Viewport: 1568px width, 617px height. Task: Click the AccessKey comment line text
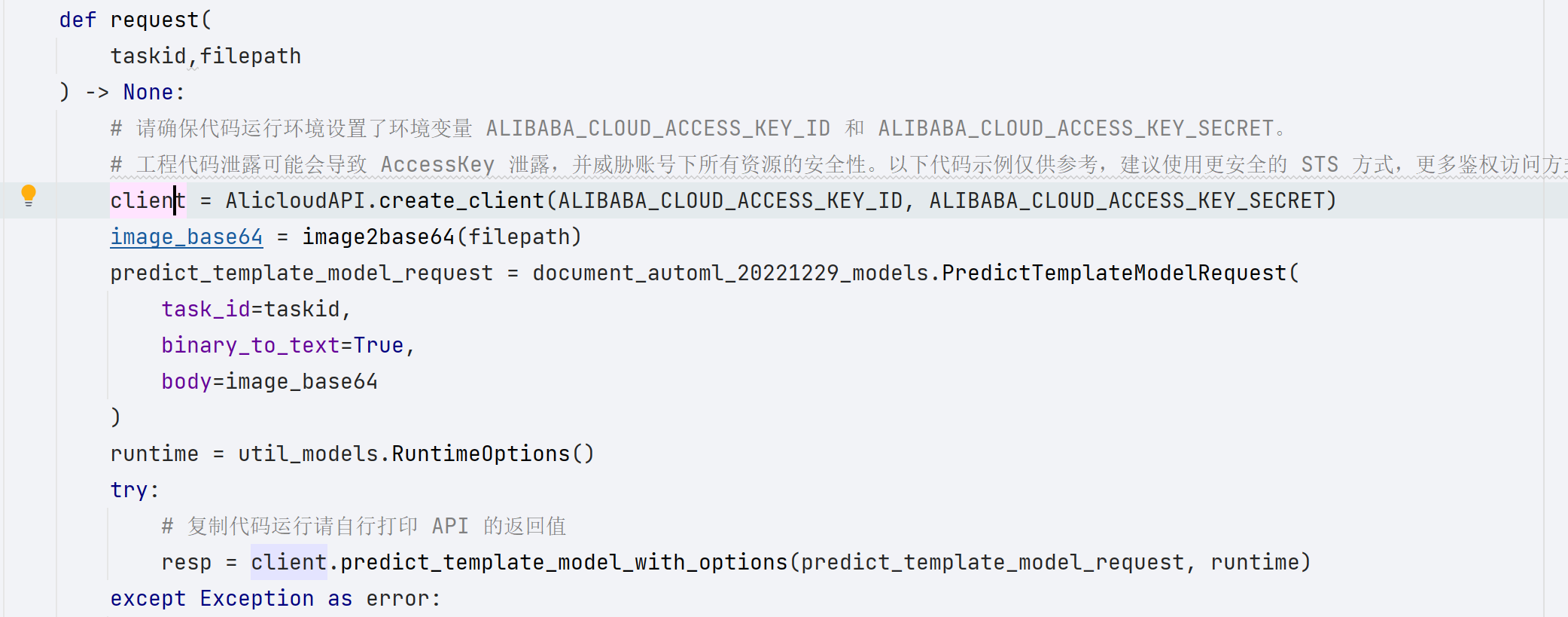point(437,165)
